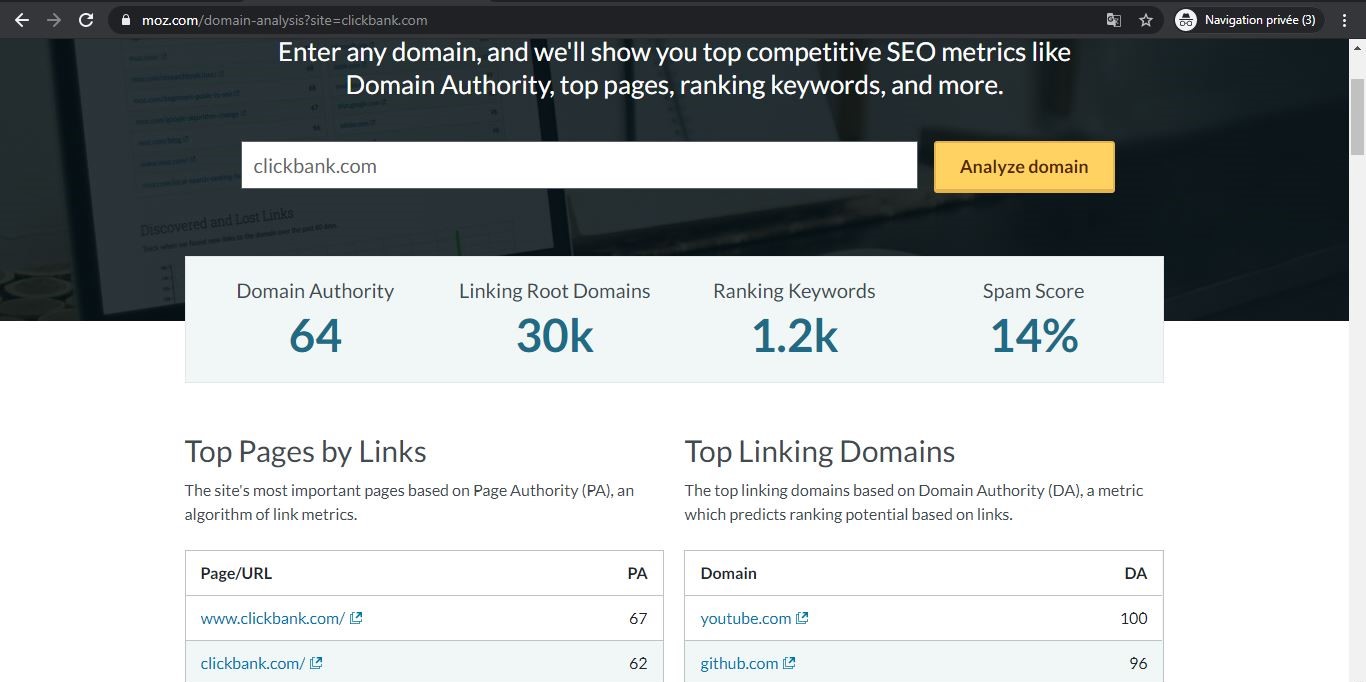Go forward in browser history
Screen dimensions: 1366x682
click(x=54, y=20)
